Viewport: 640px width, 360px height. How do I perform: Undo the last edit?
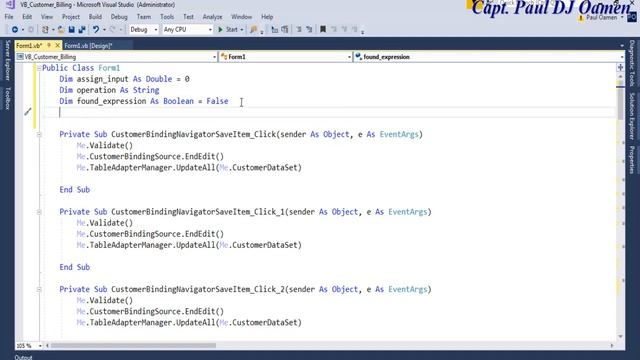96,29
